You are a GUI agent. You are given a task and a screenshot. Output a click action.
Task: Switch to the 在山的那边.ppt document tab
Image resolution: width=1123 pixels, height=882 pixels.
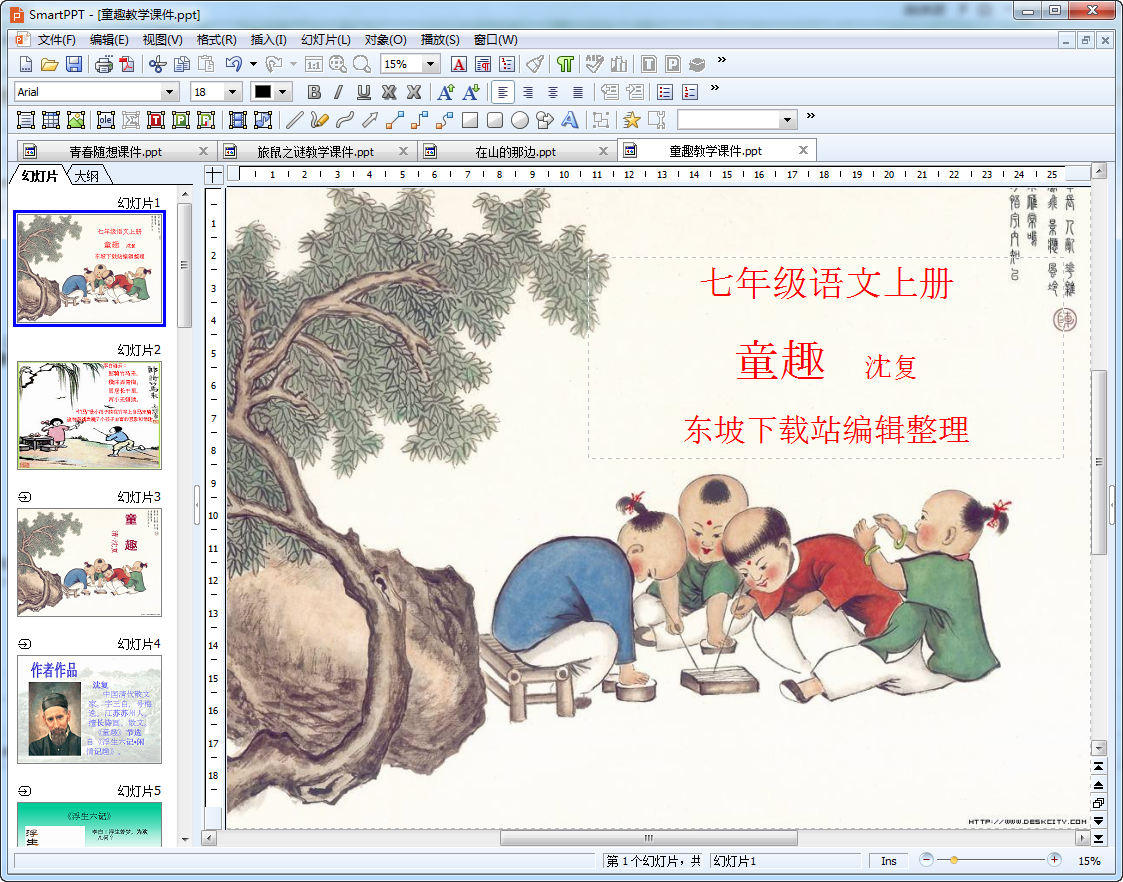tap(515, 152)
